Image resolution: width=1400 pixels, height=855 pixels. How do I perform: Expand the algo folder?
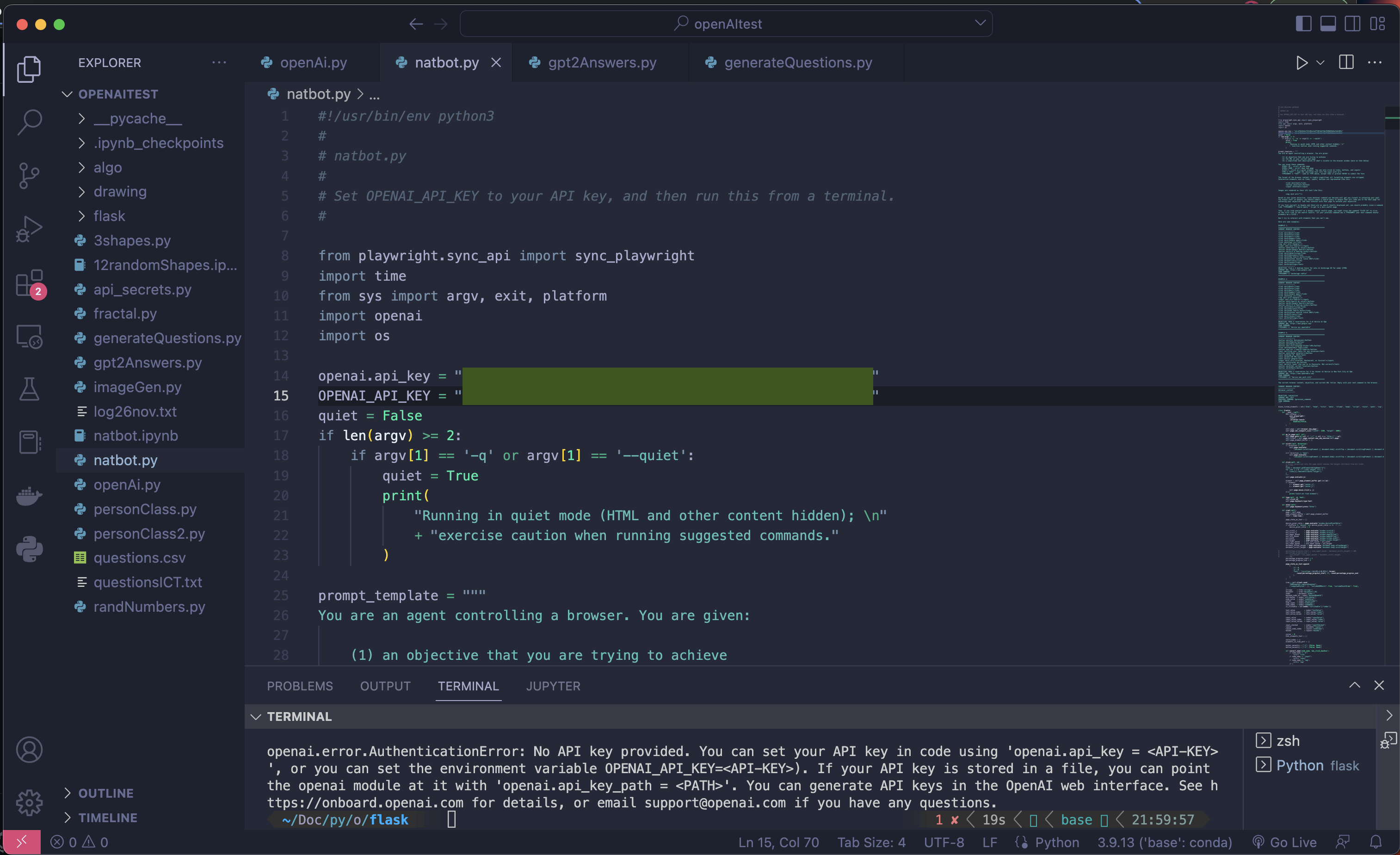coord(151,167)
